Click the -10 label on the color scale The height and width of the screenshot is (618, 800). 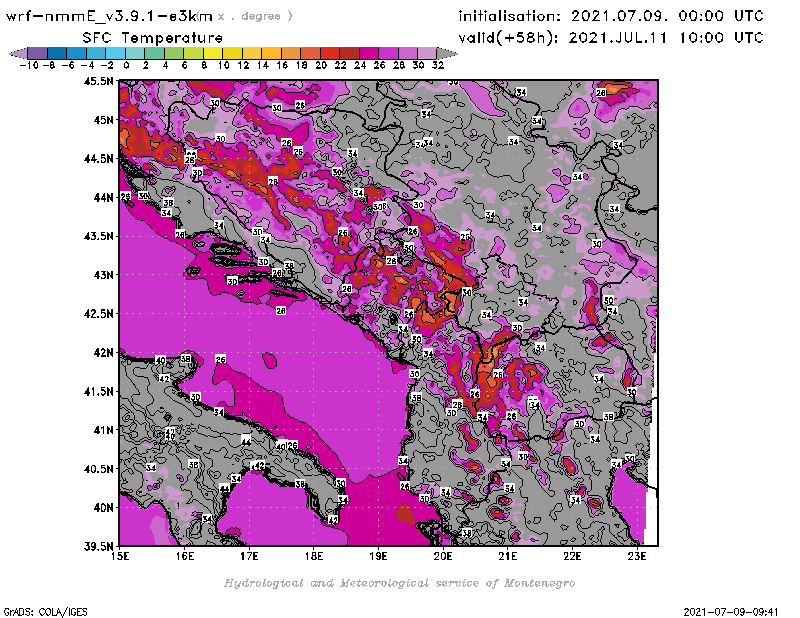(29, 65)
